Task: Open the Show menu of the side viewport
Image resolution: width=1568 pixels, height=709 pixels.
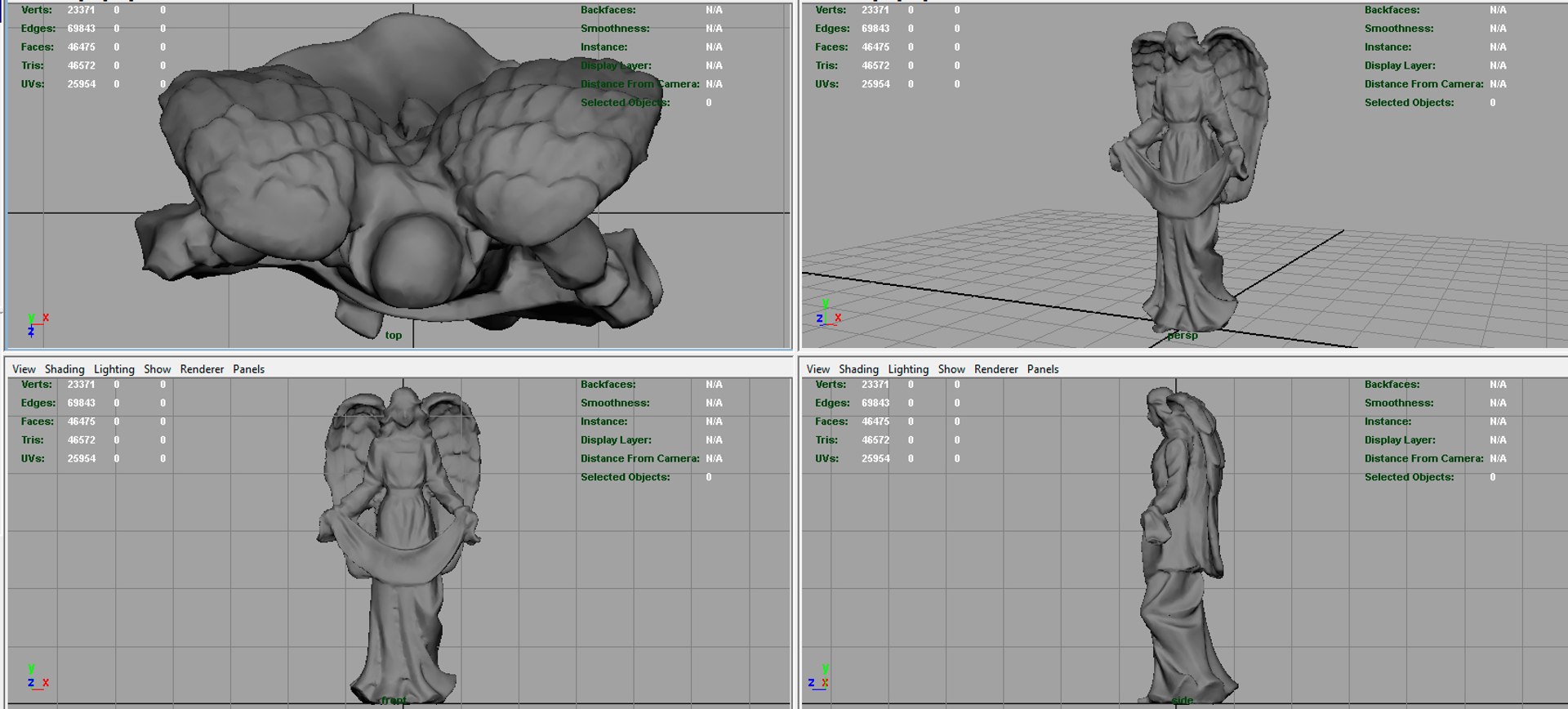Action: click(951, 369)
